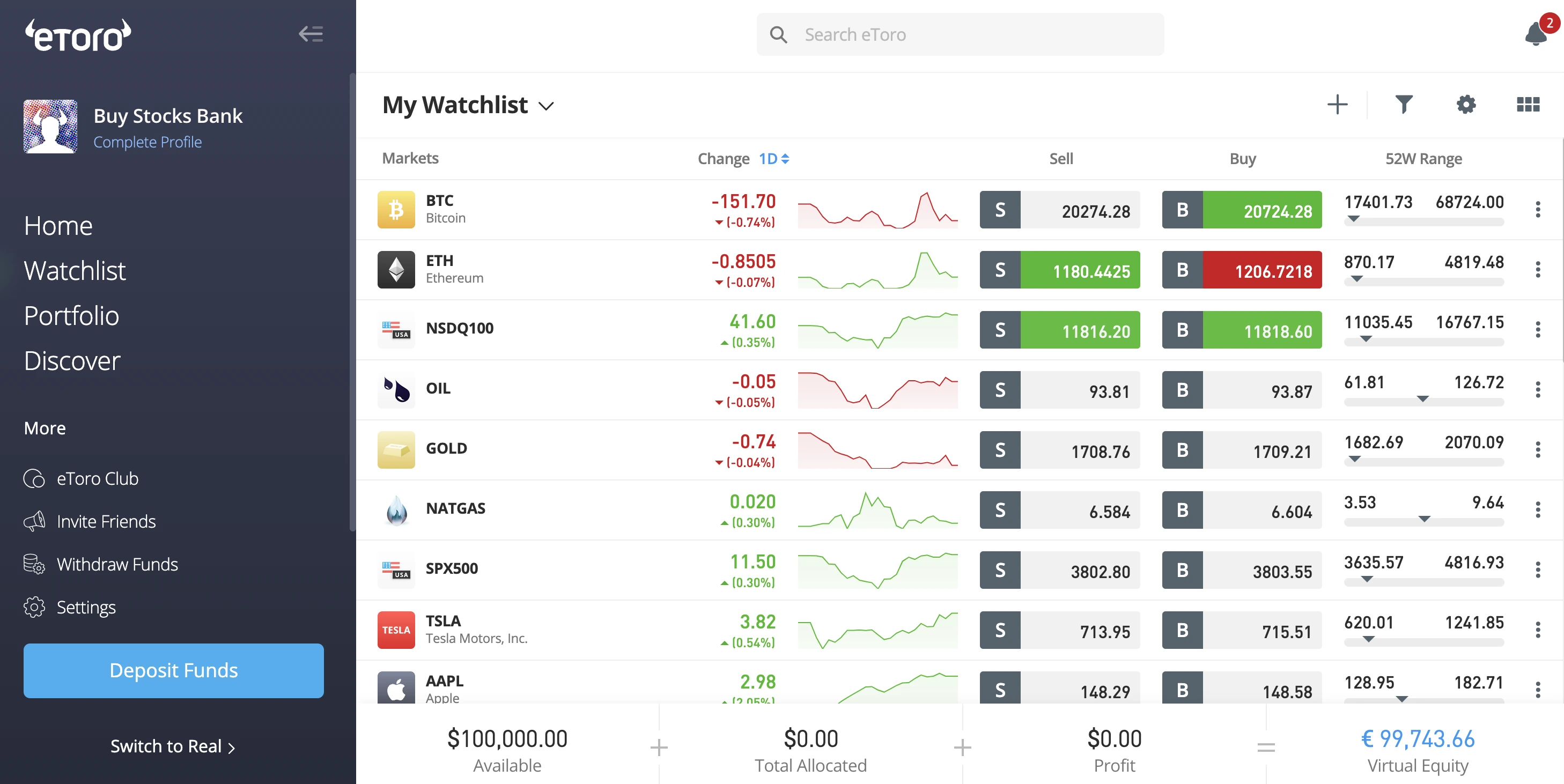Screen dimensions: 1564x784
Task: Click the NATGAS 52W range bar
Action: (1424, 522)
